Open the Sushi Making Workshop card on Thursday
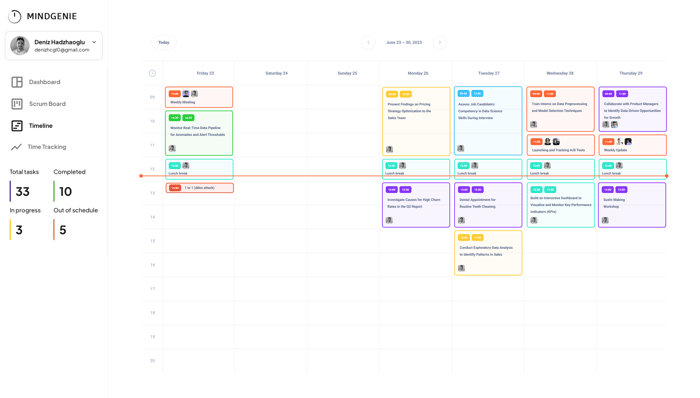 point(632,205)
